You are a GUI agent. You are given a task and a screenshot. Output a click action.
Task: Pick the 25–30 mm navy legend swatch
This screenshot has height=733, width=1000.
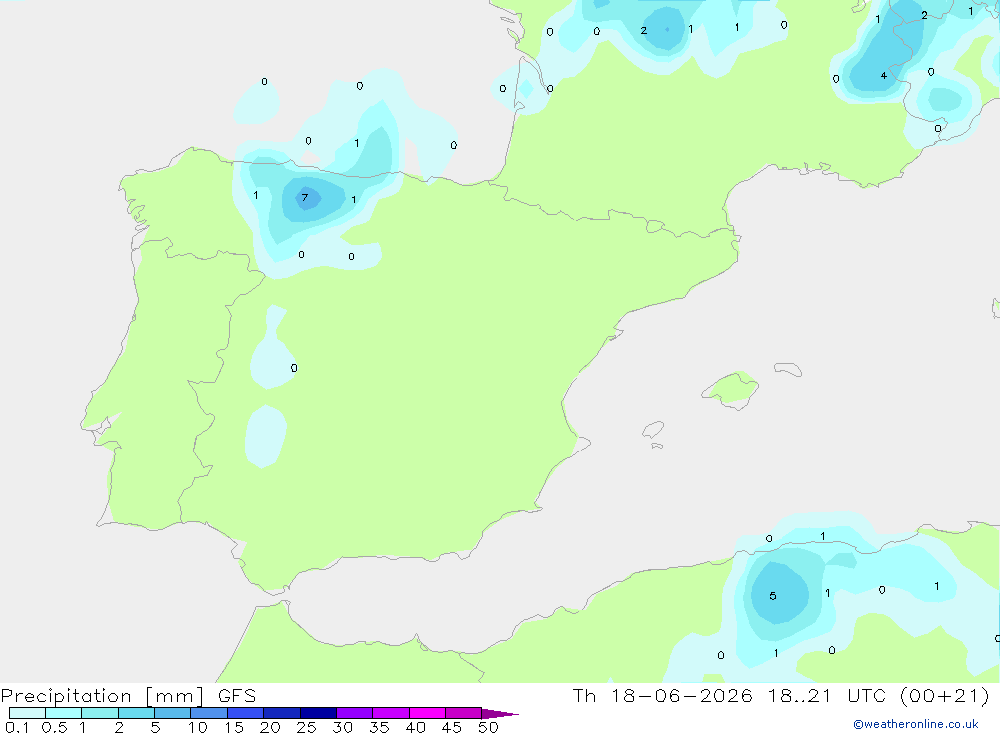click(318, 713)
